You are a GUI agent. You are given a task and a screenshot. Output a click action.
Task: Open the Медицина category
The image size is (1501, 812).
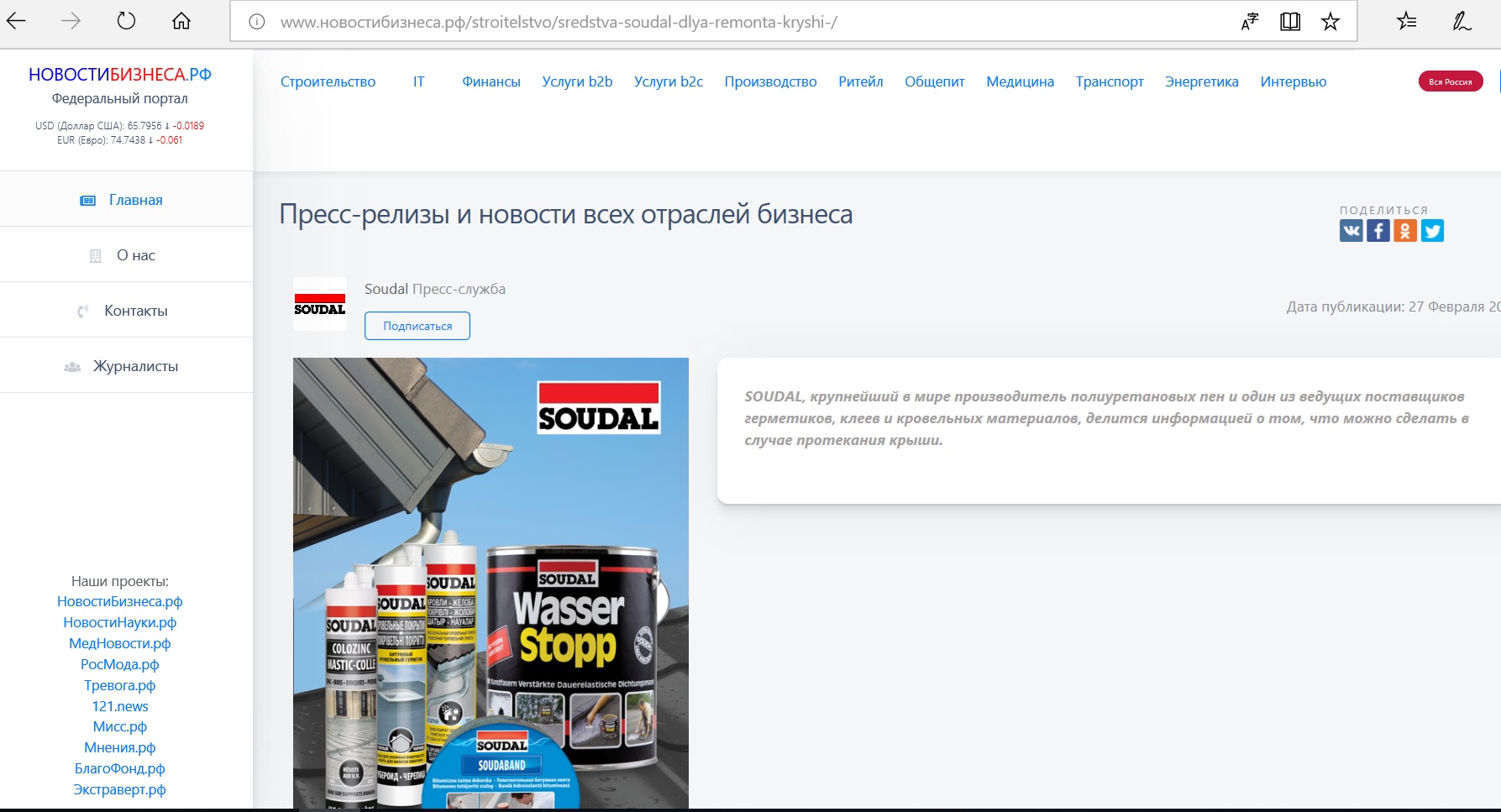click(1020, 81)
